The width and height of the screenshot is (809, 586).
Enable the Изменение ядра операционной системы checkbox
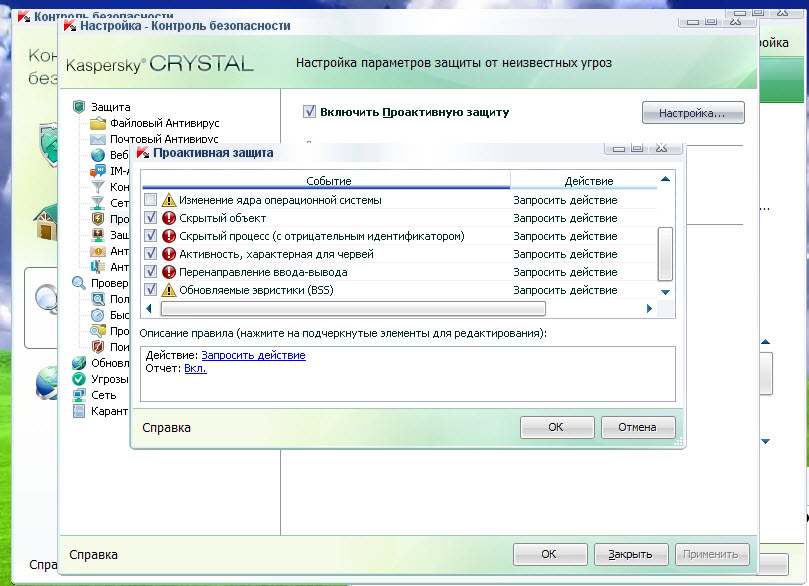(x=150, y=200)
